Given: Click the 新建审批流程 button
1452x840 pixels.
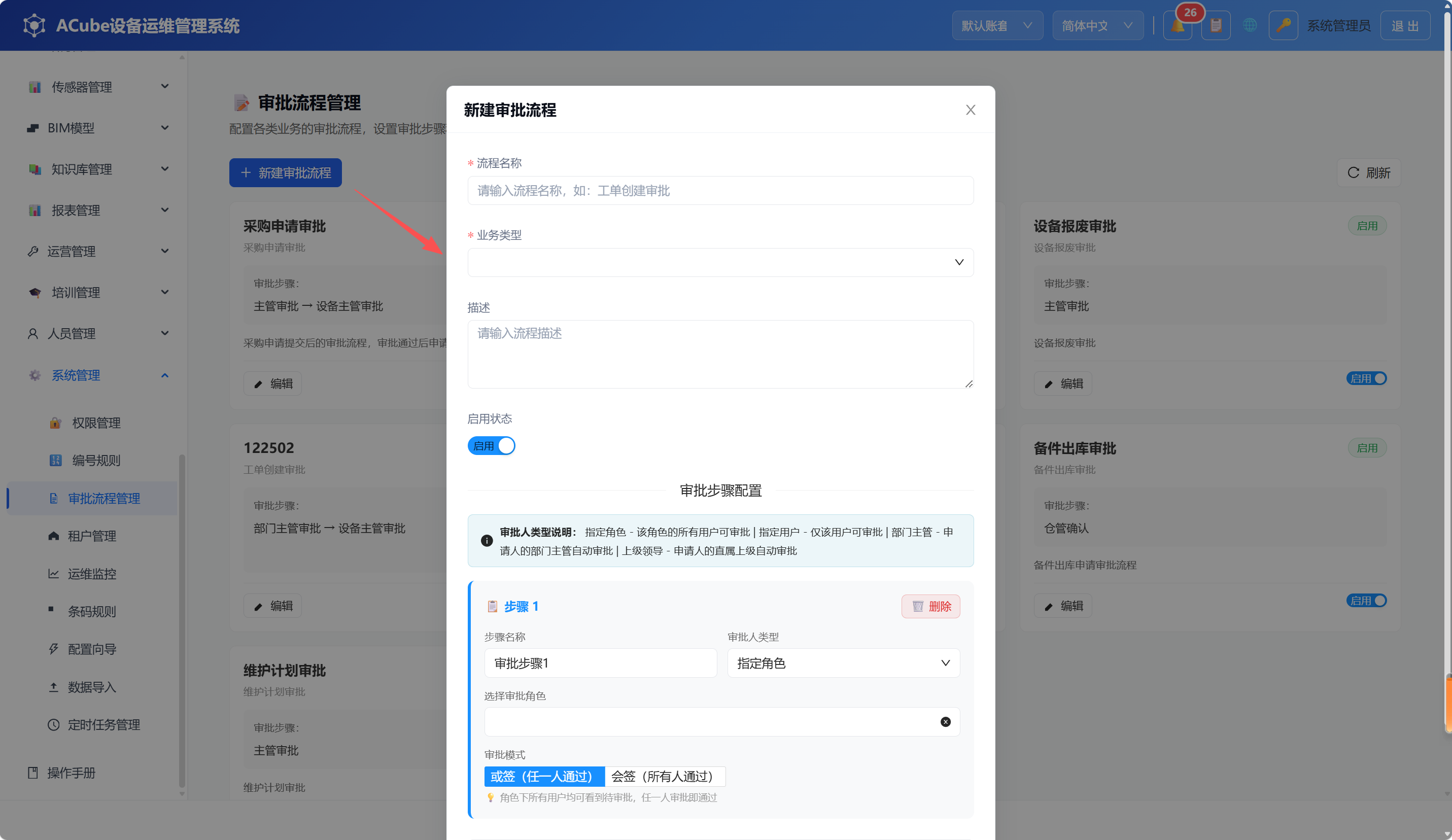Looking at the screenshot, I should pos(285,173).
